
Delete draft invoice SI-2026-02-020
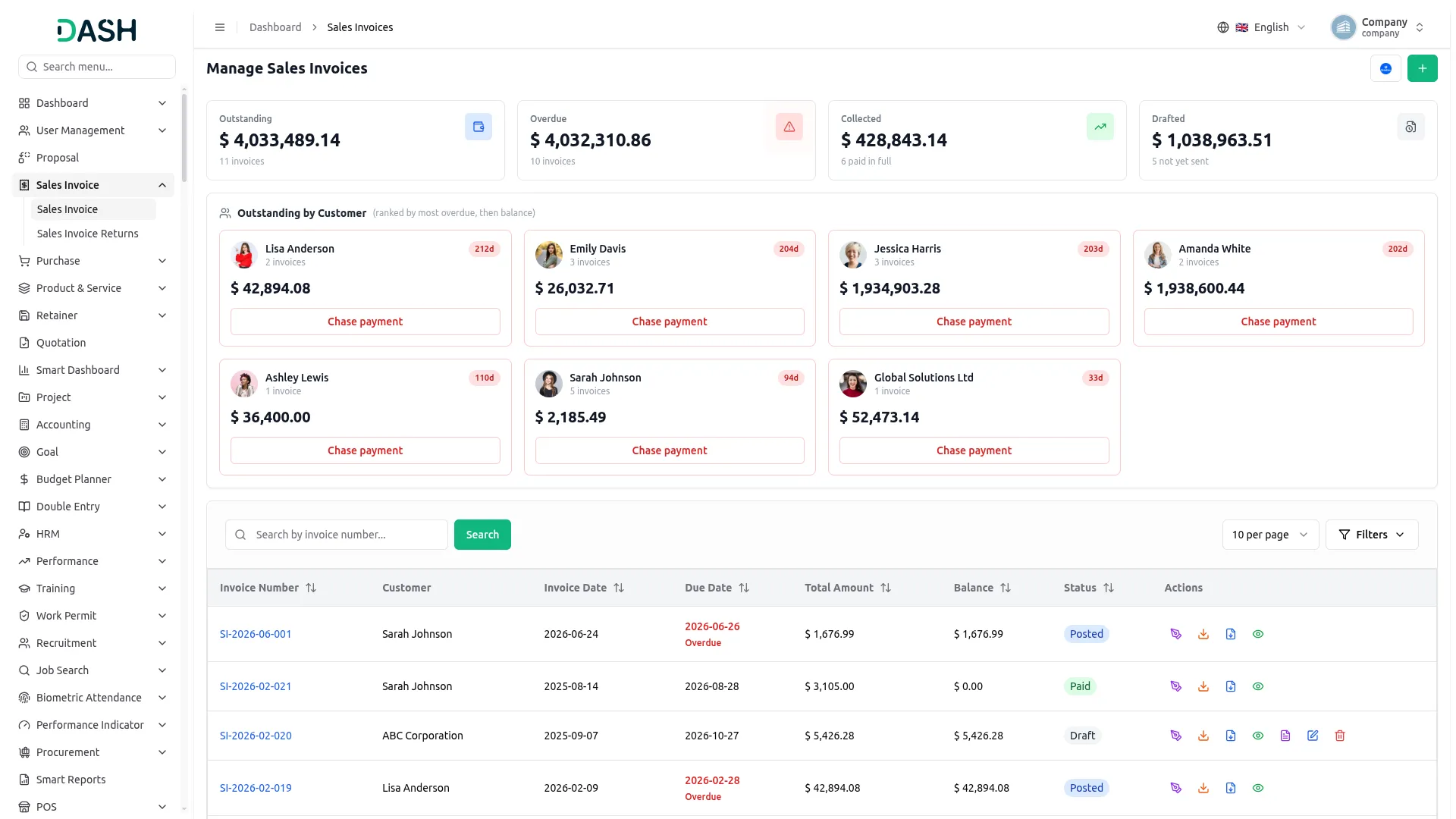[1340, 736]
